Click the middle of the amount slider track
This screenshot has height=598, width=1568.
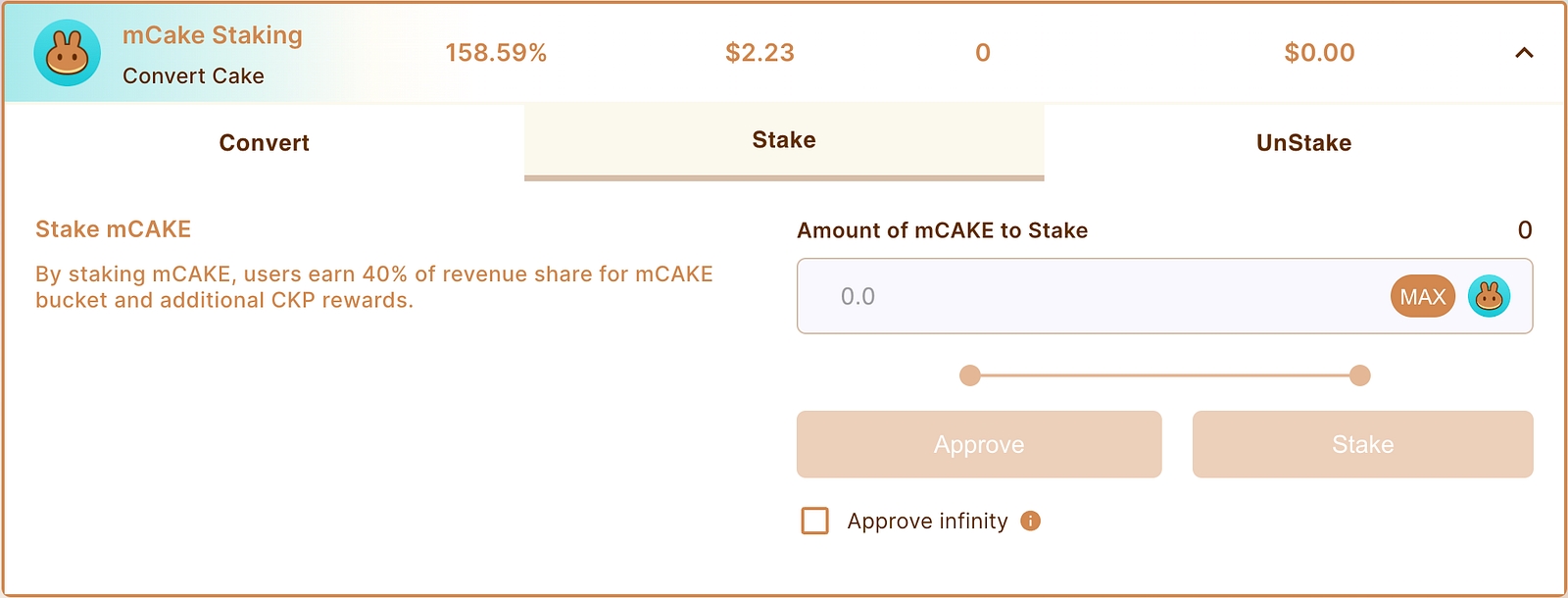[x=1164, y=375]
